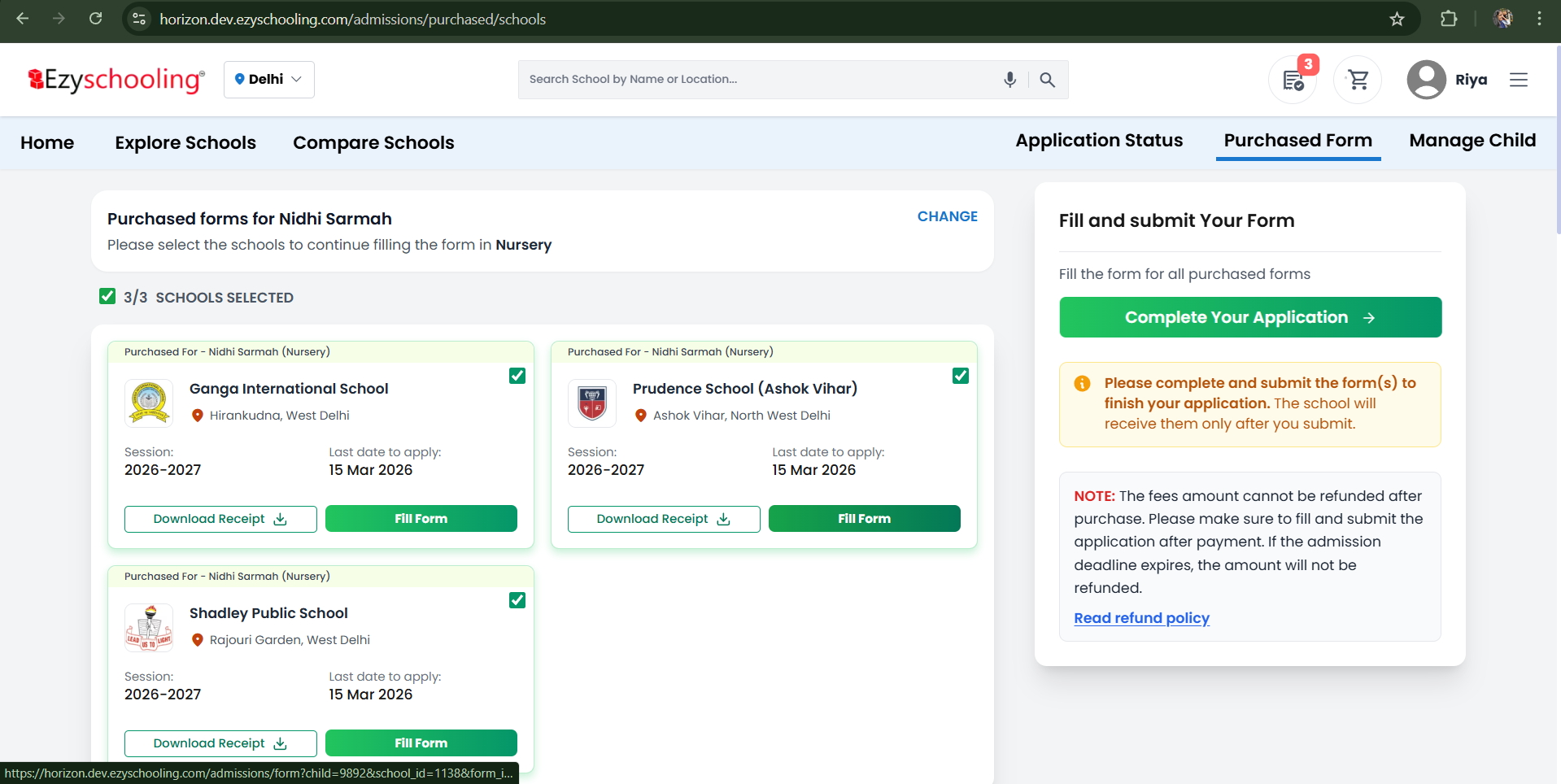
Task: Download Receipt for Prudence School
Action: pos(664,519)
